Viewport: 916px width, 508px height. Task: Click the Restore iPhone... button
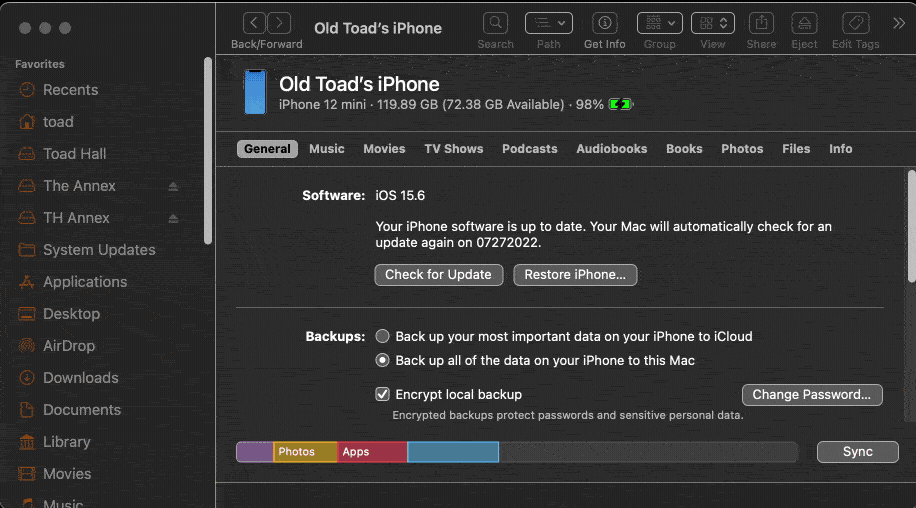coord(575,275)
